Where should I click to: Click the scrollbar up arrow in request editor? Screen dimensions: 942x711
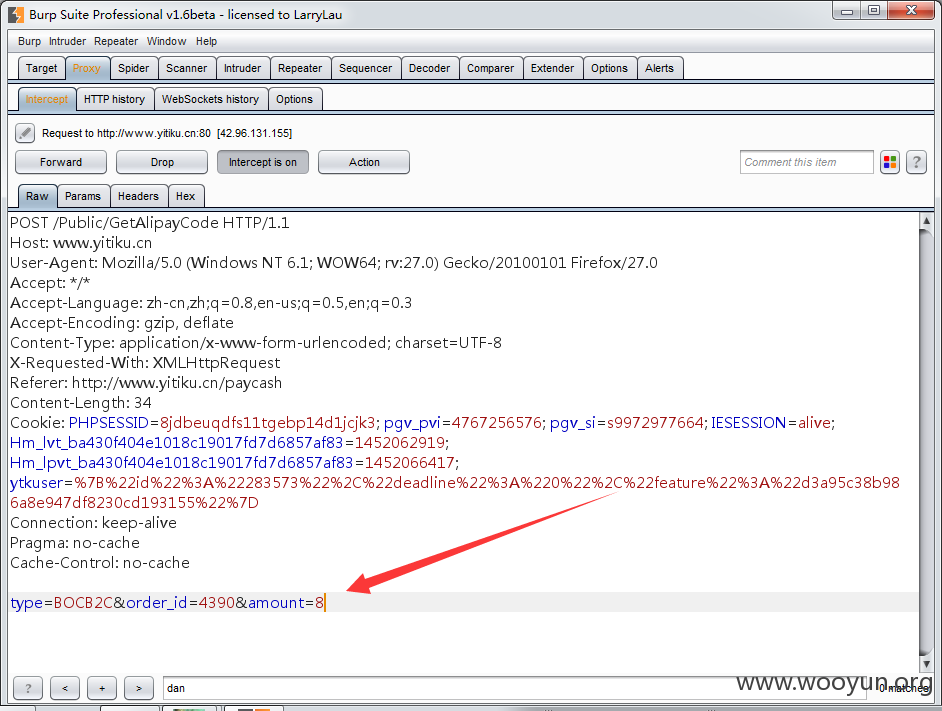click(x=926, y=221)
